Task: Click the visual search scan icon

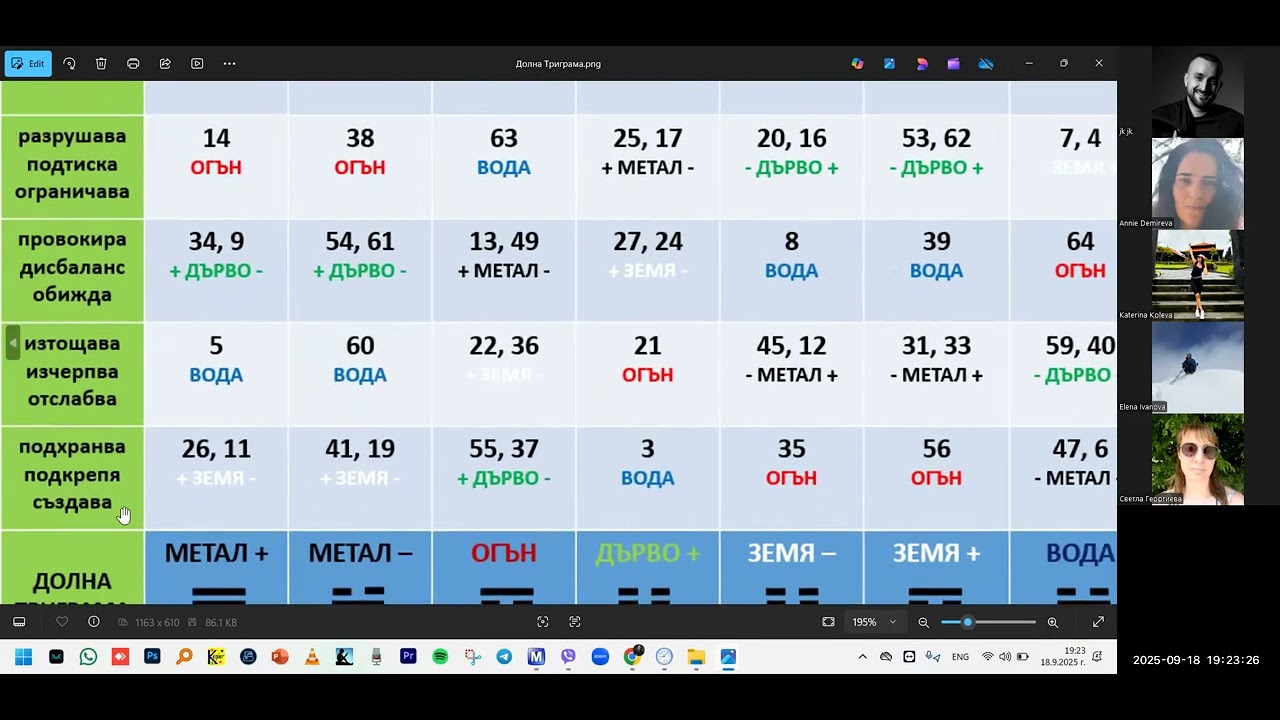Action: [542, 622]
